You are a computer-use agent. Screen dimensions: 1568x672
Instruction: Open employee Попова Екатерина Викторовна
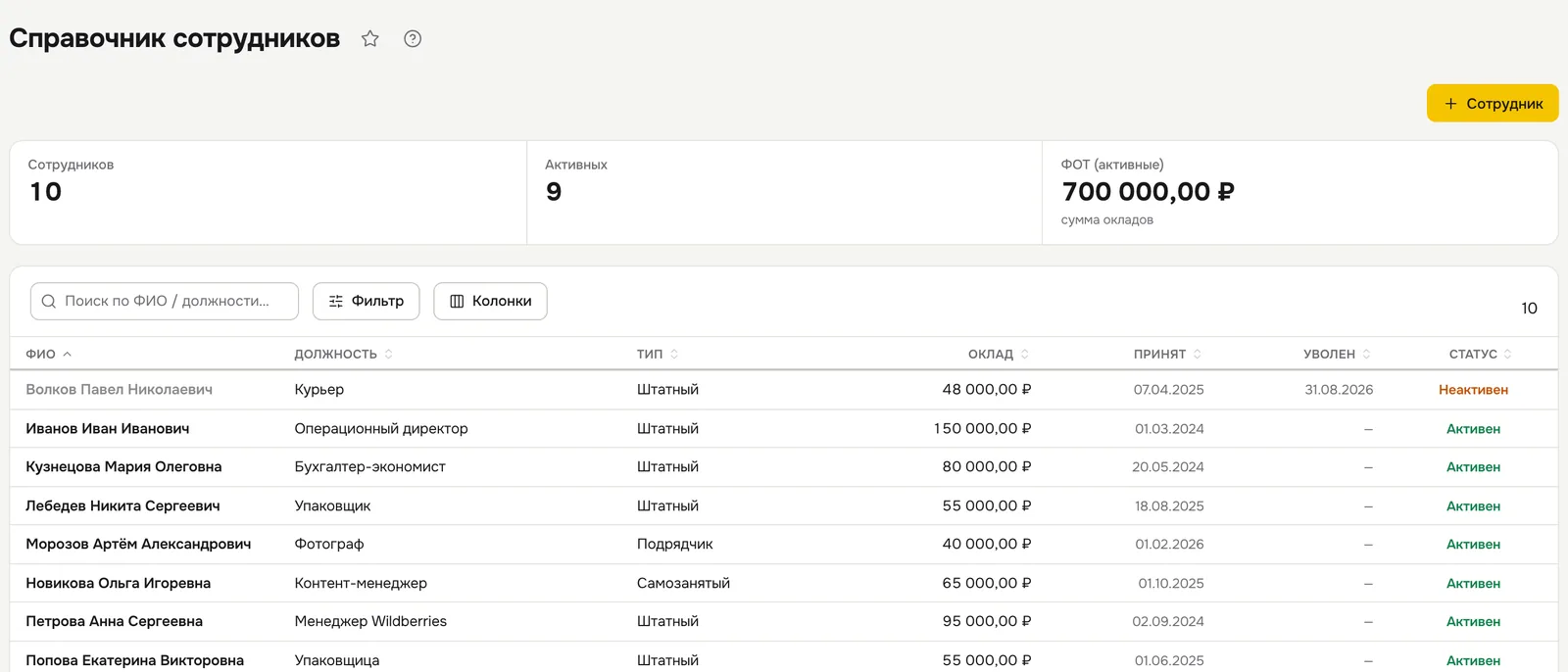134,661
